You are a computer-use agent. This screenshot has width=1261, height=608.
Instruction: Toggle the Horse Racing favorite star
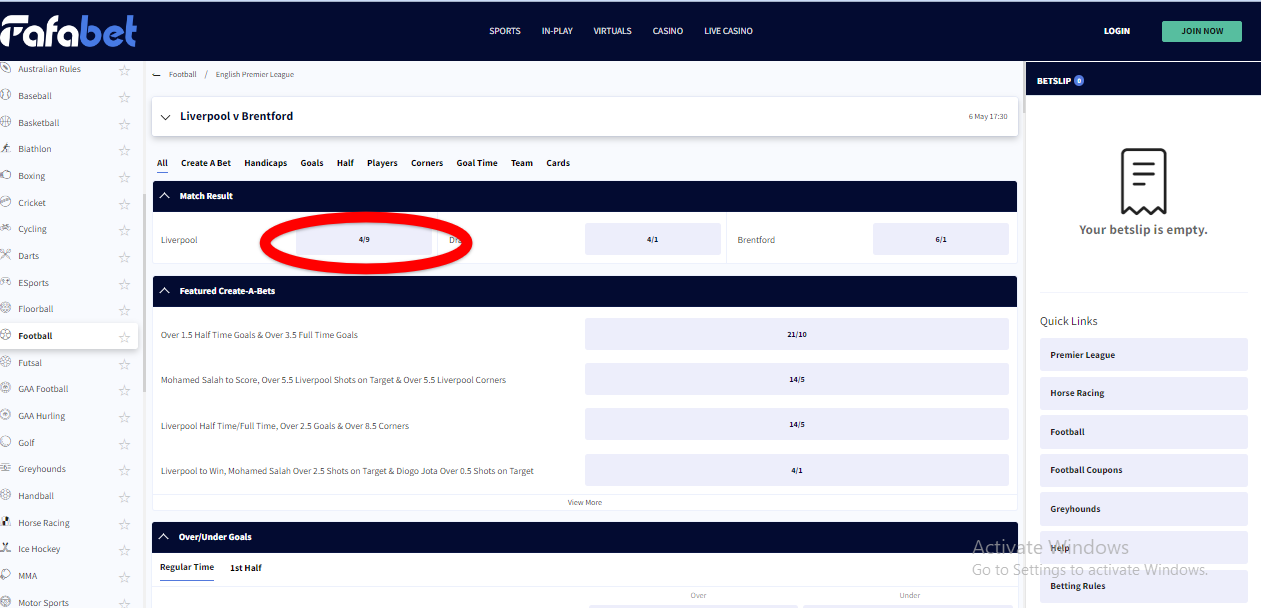pyautogui.click(x=124, y=523)
